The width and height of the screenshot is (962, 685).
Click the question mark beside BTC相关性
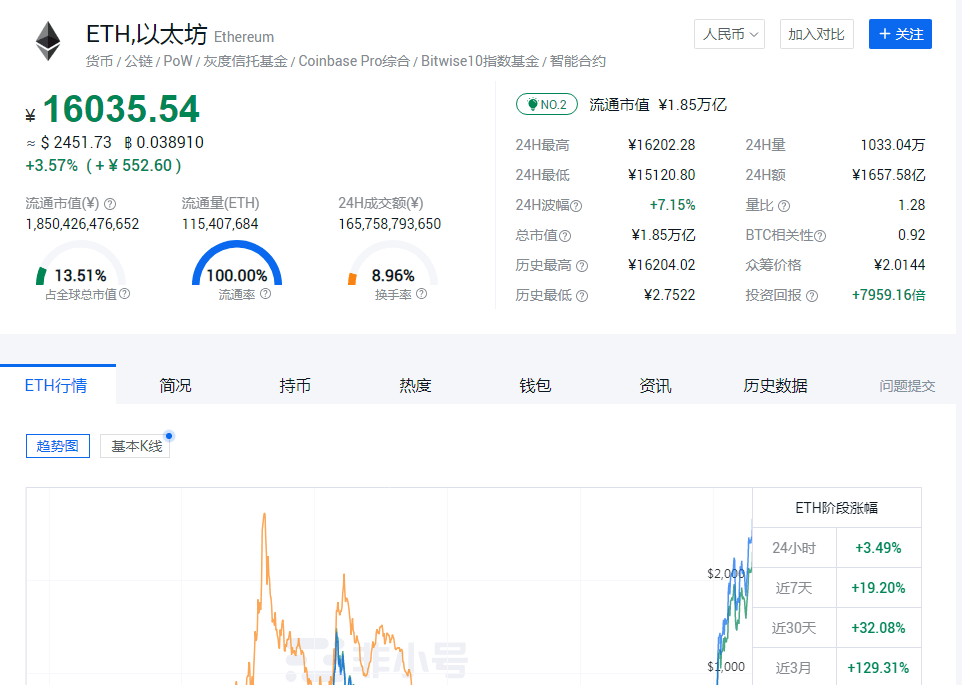tap(820, 235)
